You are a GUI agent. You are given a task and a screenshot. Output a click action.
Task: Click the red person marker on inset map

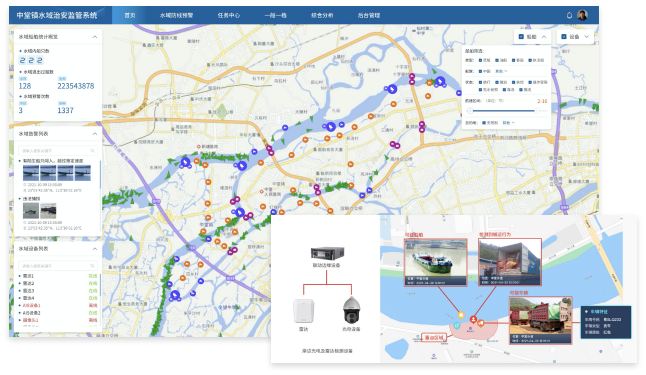[x=473, y=319]
